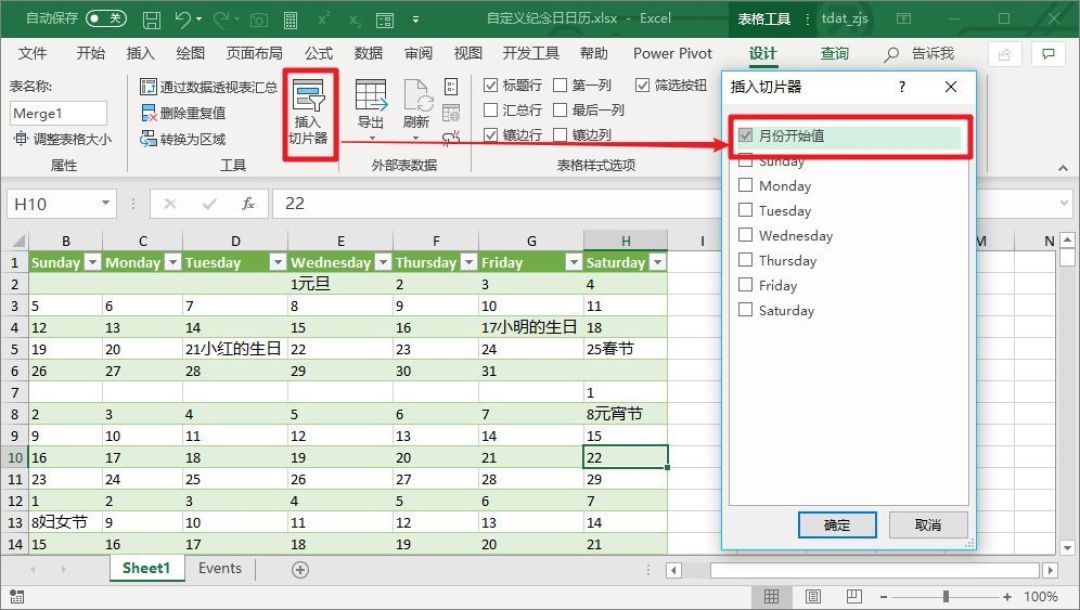Viewport: 1080px width, 610px height.
Task: Click the Refresh table icon
Action: point(417,110)
